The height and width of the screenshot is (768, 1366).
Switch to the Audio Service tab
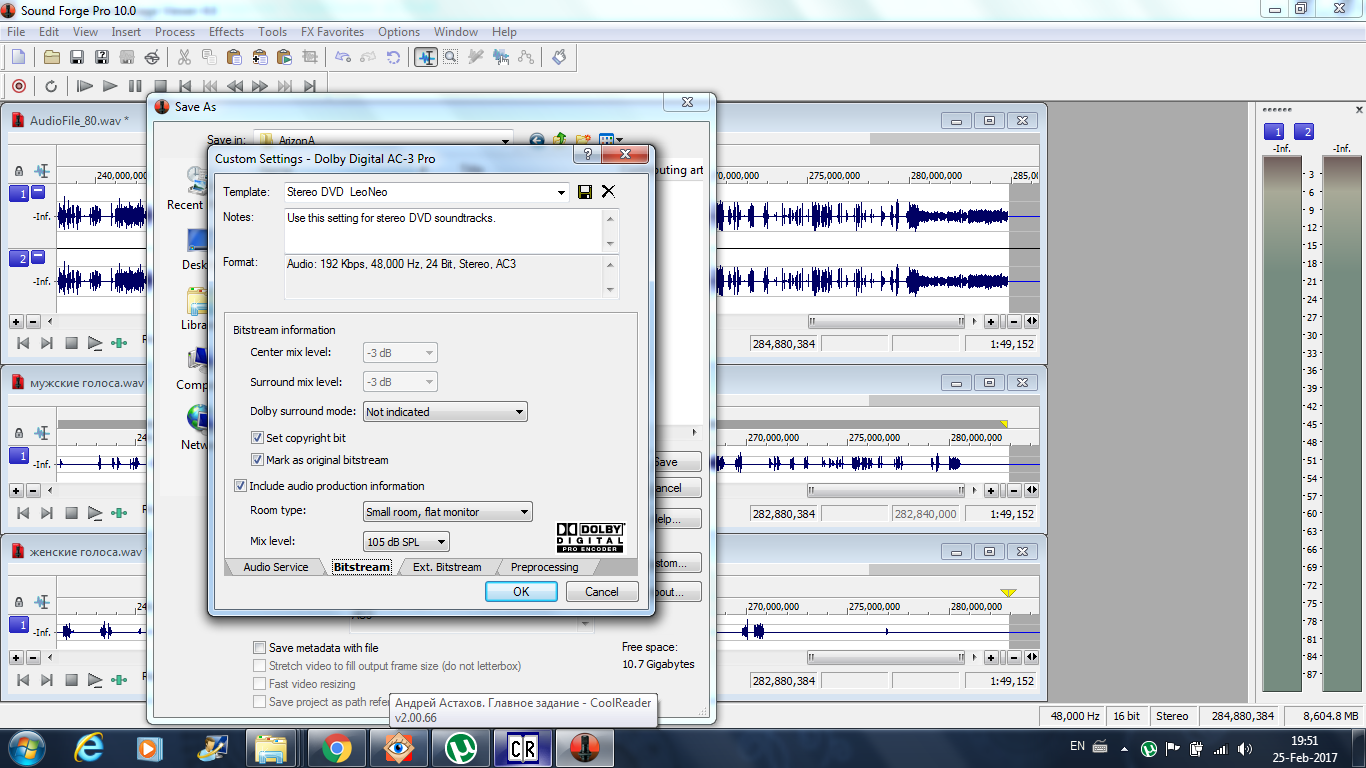click(276, 567)
